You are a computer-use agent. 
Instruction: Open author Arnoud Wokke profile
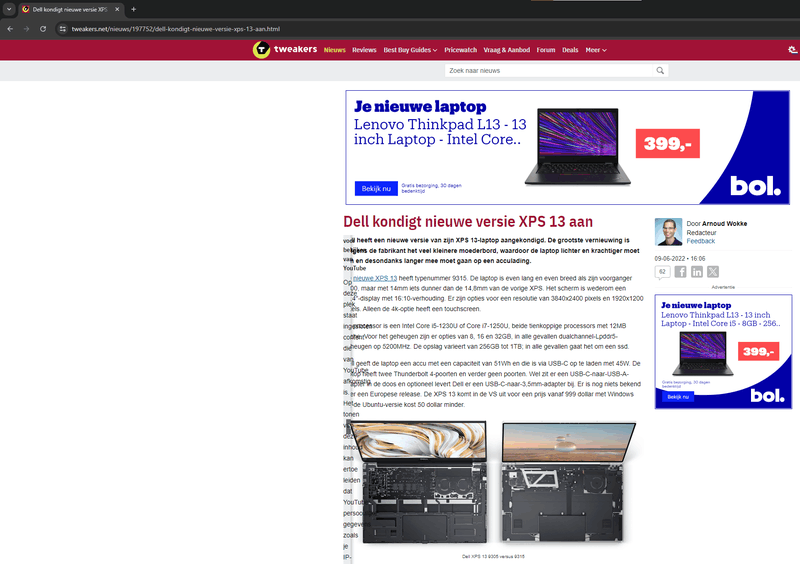tap(724, 224)
